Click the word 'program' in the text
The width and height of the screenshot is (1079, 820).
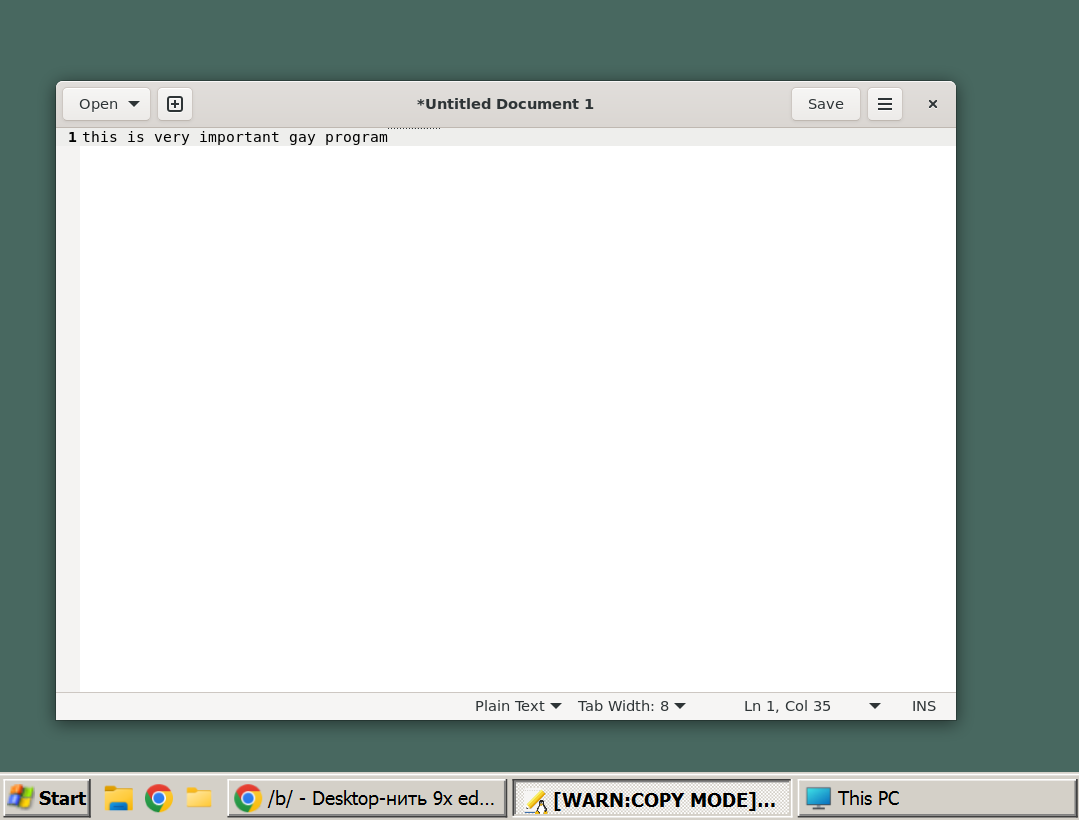point(356,138)
